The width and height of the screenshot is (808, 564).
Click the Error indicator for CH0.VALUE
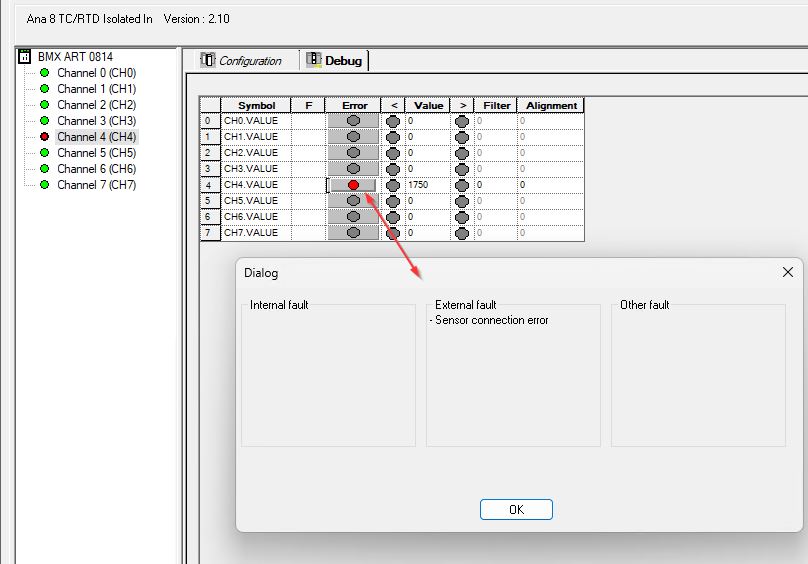coord(353,121)
